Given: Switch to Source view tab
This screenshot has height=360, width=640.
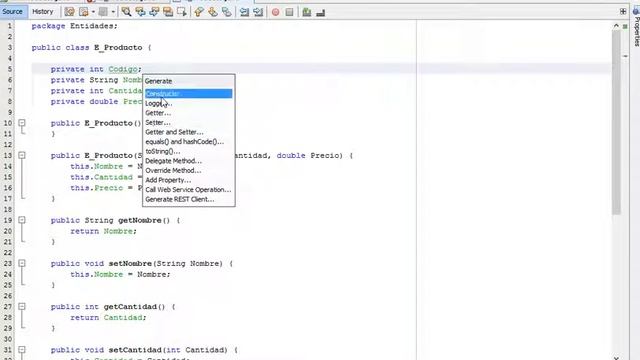Looking at the screenshot, I should tap(13, 11).
